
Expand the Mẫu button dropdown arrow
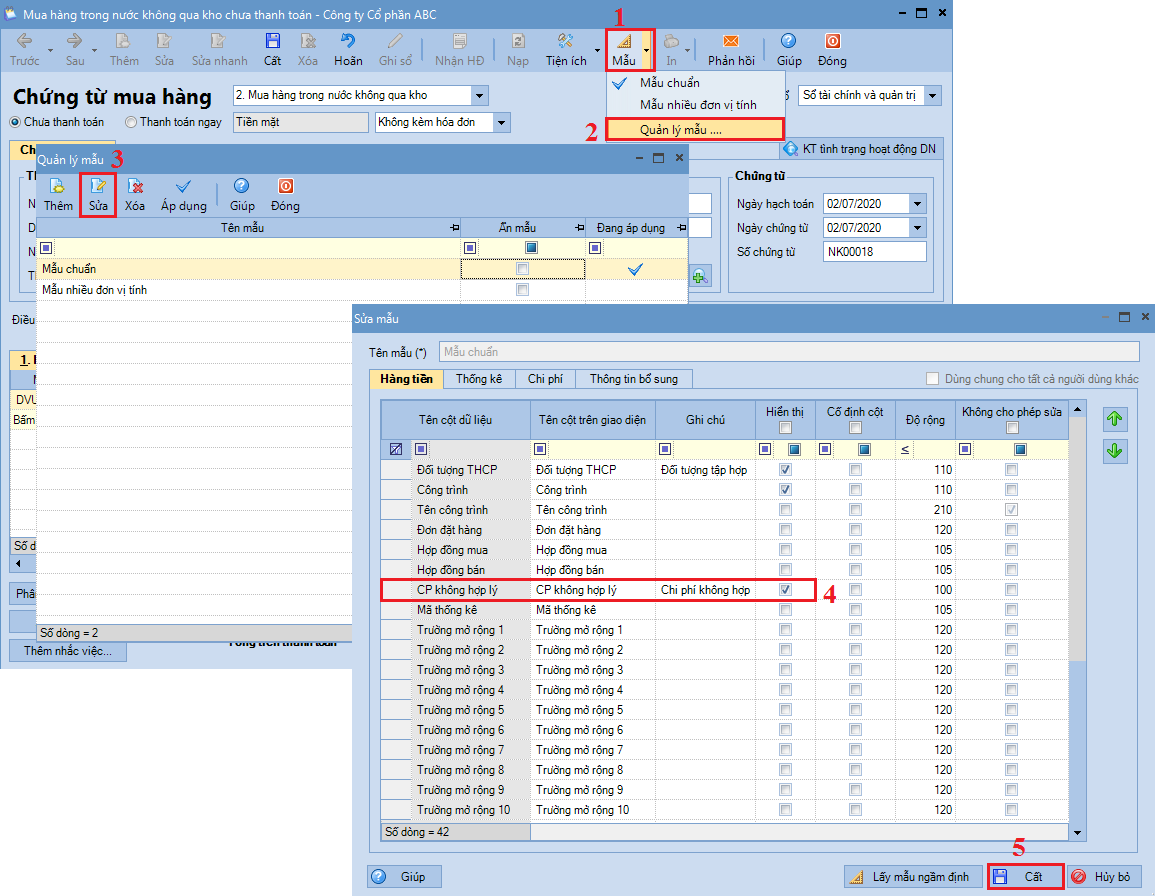pyautogui.click(x=647, y=50)
